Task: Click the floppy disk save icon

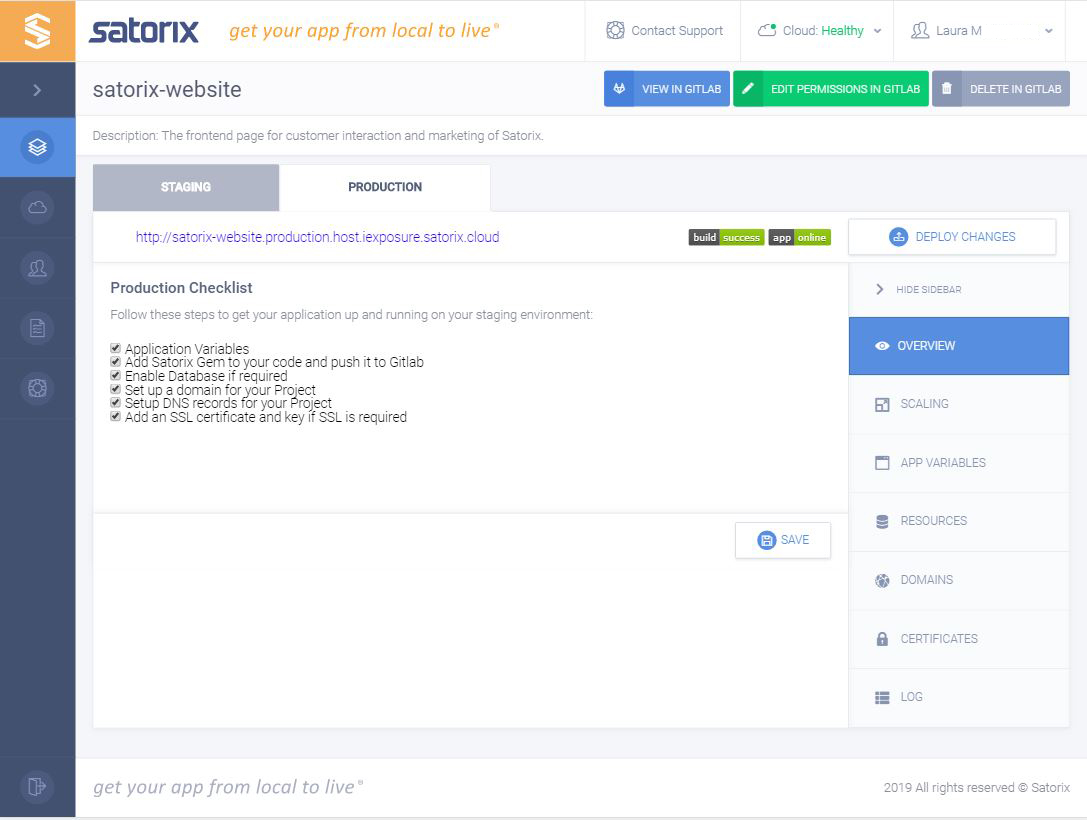Action: click(767, 540)
